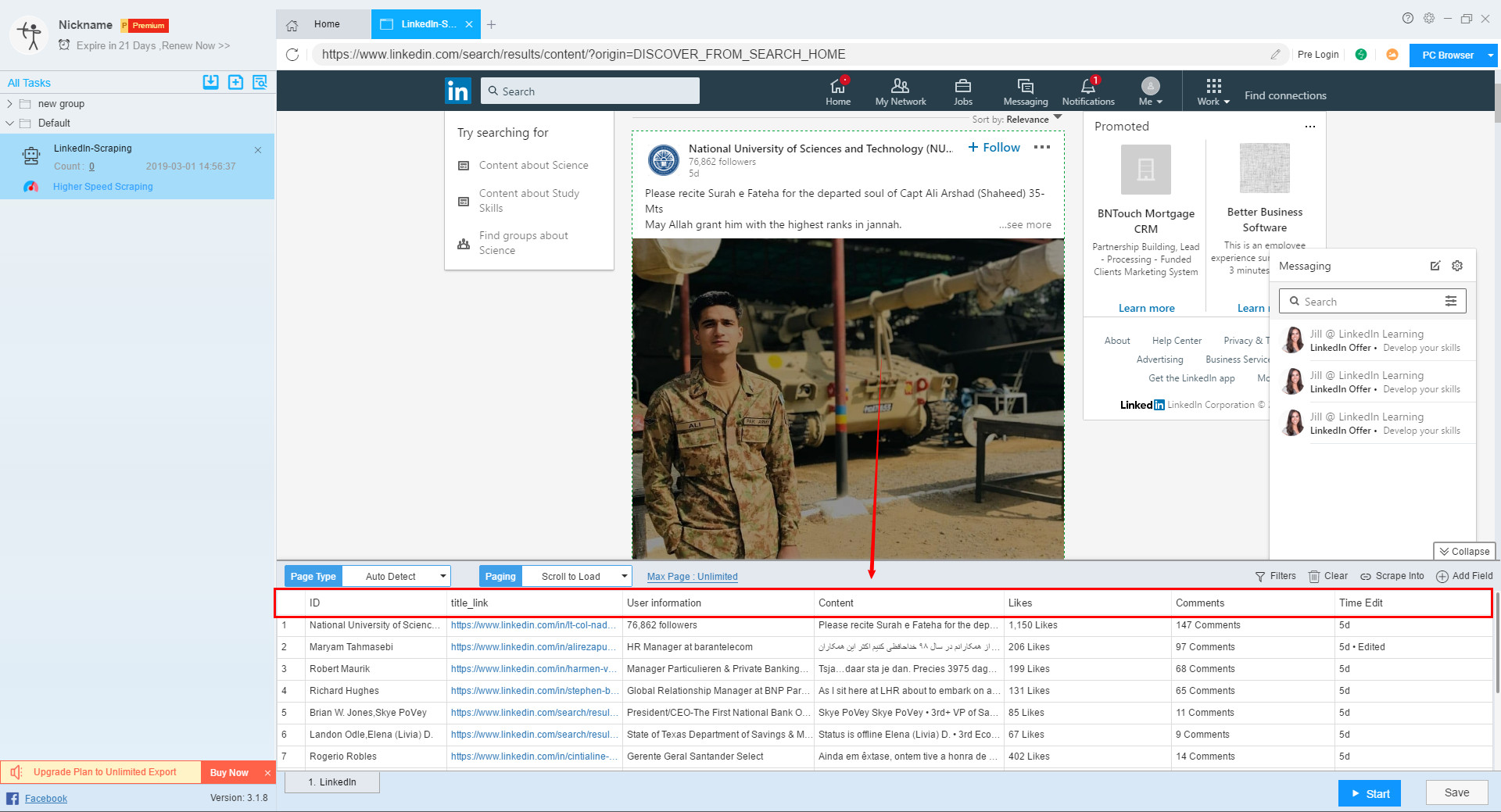Clear the scraped data fields
This screenshot has height=812, width=1501.
(1328, 576)
